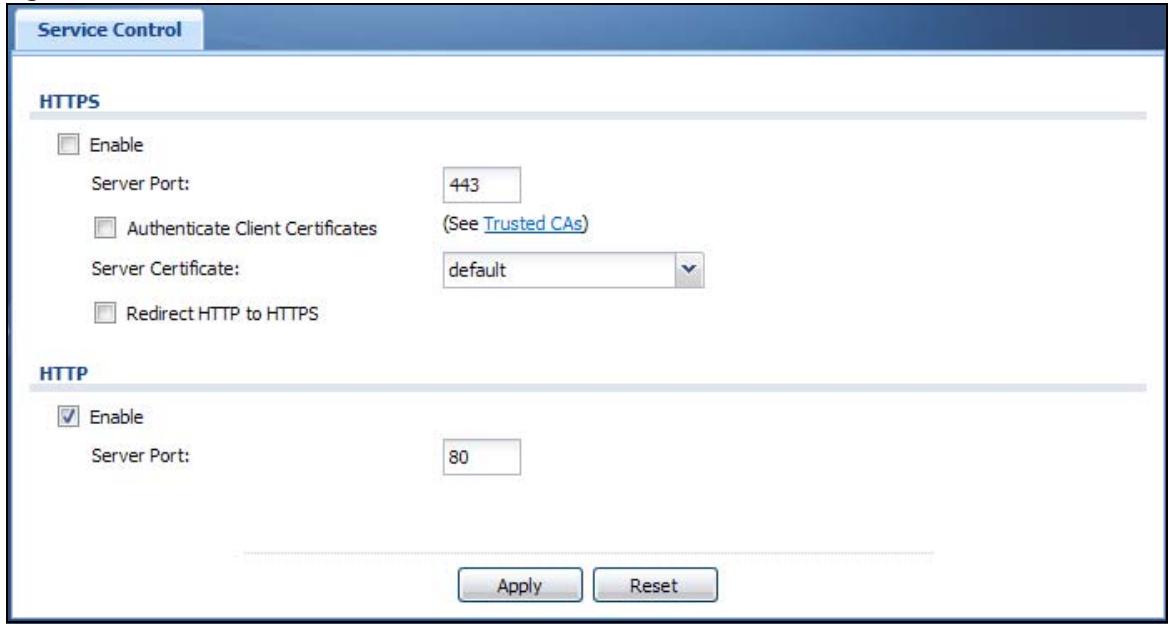Switch to the Service Control tab
The width and height of the screenshot is (1168, 626).
click(110, 31)
